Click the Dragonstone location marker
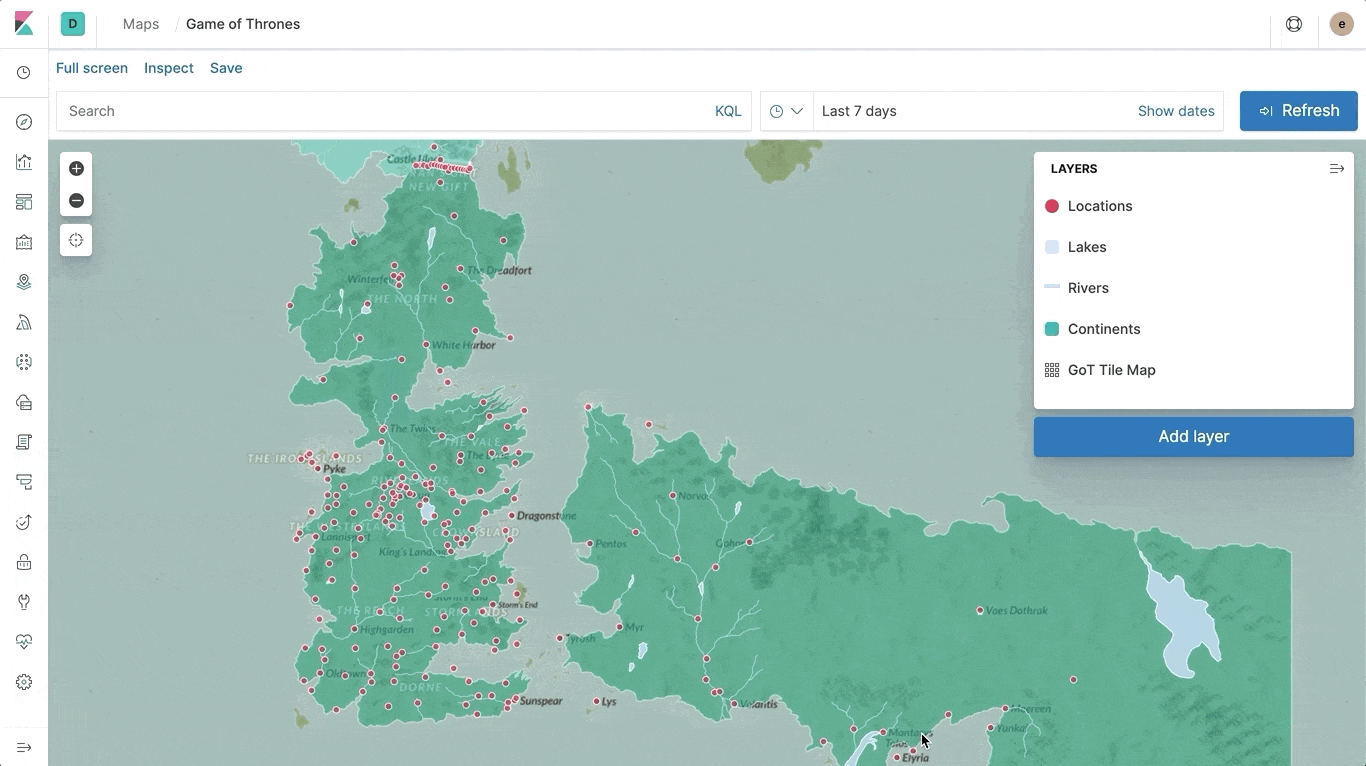Screen dimensions: 1366x766 coord(512,516)
